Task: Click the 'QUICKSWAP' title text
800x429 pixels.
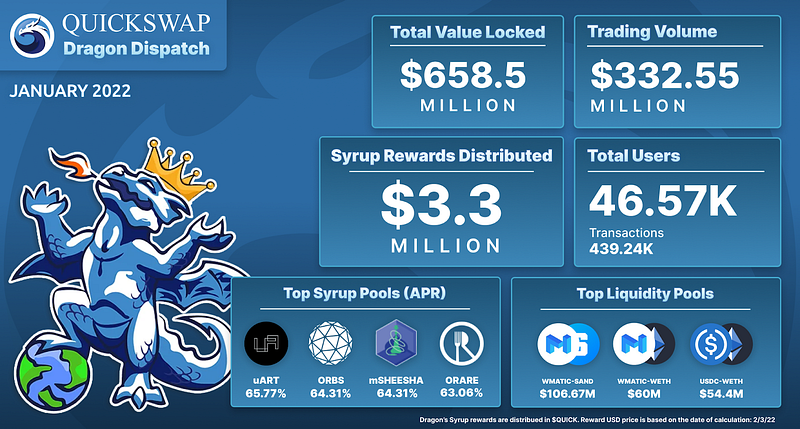Action: click(x=136, y=23)
